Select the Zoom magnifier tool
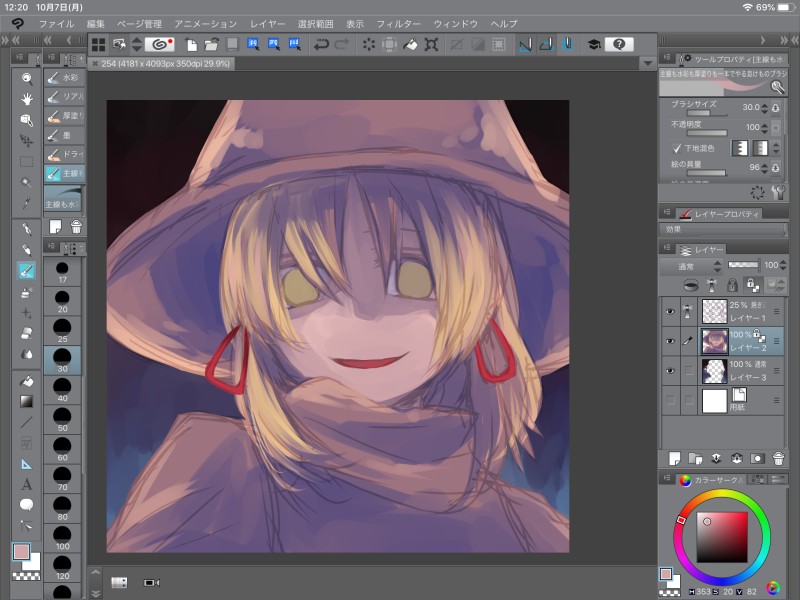800x600 pixels. 27,78
